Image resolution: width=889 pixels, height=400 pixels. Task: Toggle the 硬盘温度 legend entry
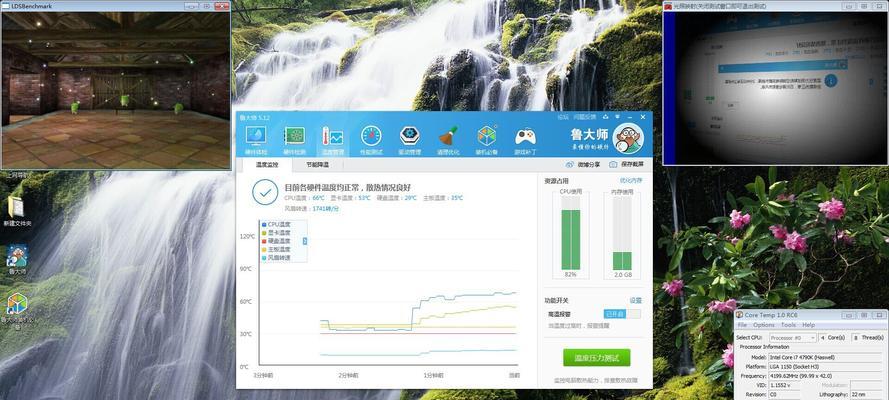[x=276, y=241]
